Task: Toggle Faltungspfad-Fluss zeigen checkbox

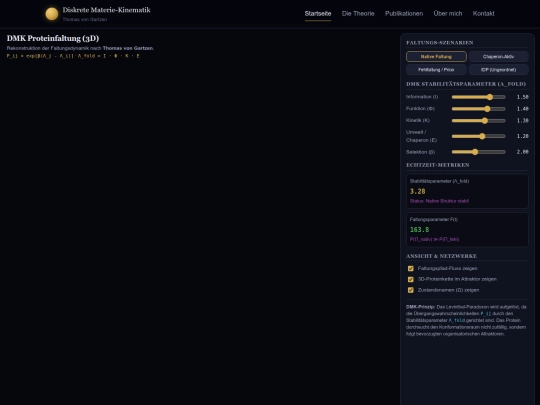Action: tap(411, 268)
